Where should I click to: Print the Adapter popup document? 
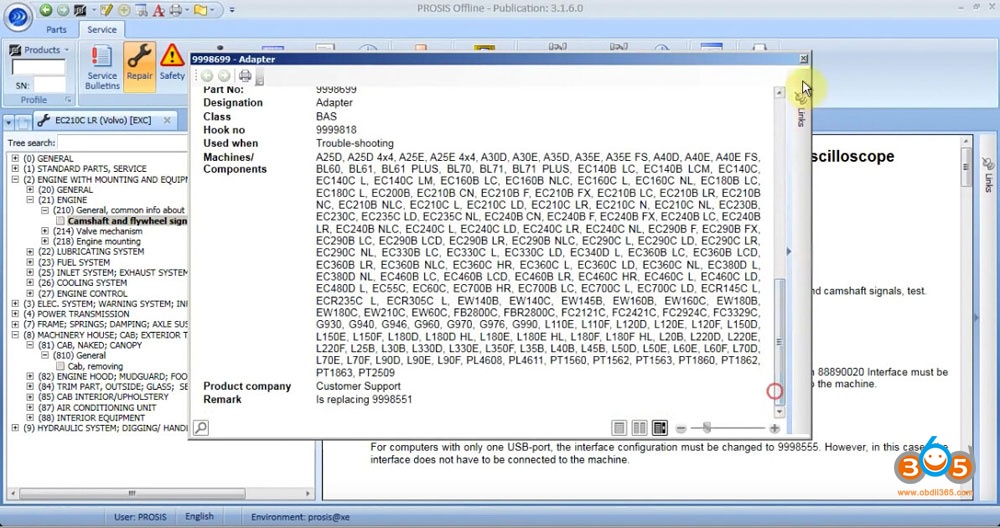(245, 76)
